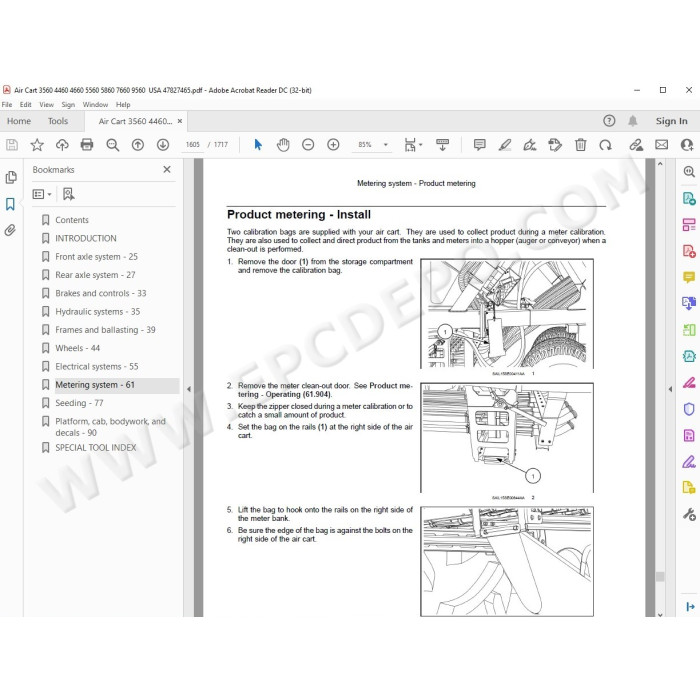The width and height of the screenshot is (700, 700).
Task: Open Export PDF tool in right pane
Action: (x=689, y=198)
